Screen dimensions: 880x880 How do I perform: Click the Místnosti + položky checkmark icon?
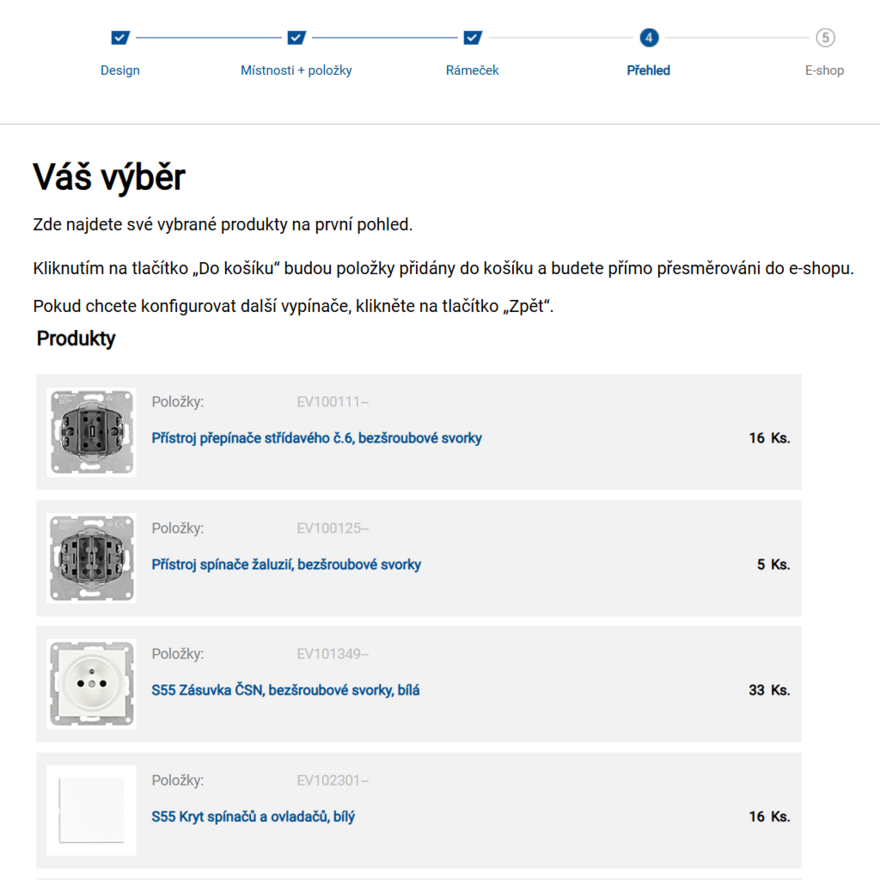pos(296,38)
